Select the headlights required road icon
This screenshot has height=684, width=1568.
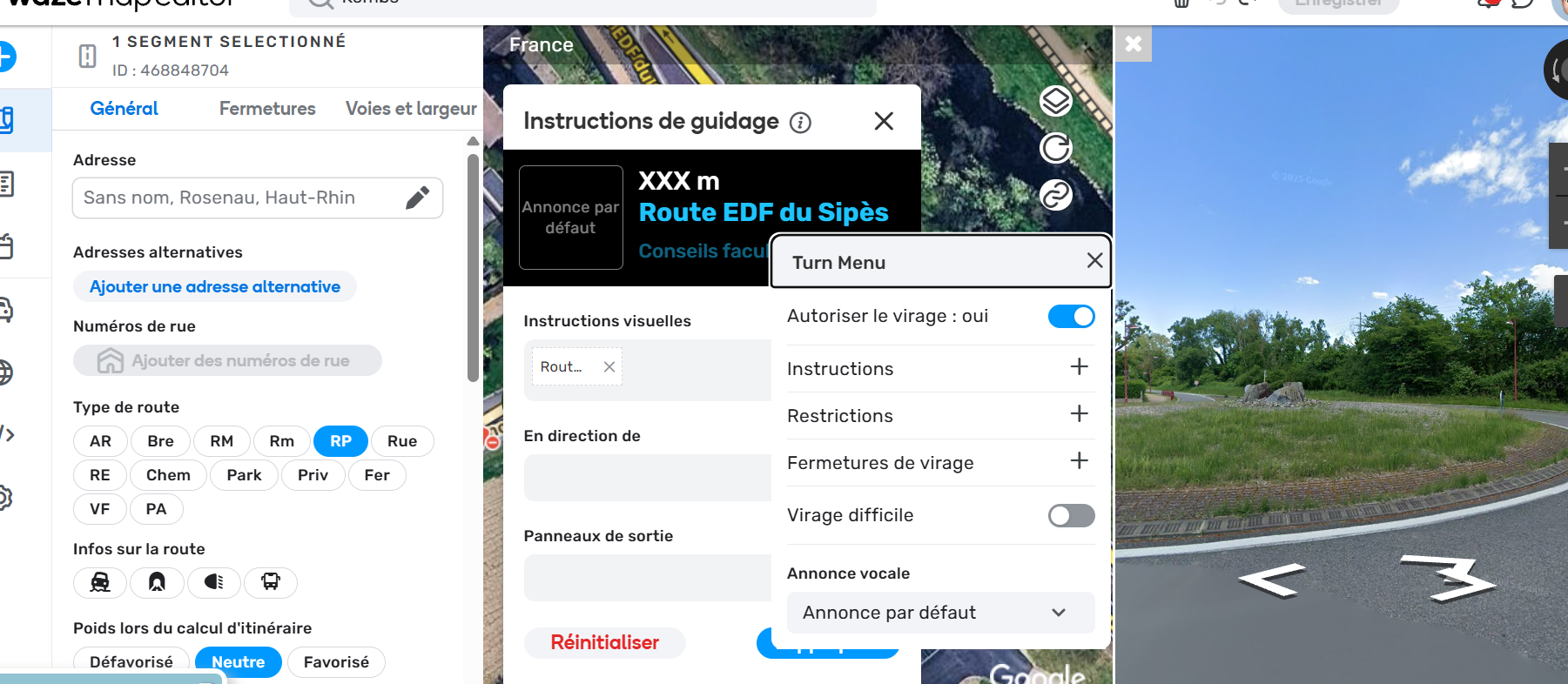(x=213, y=582)
